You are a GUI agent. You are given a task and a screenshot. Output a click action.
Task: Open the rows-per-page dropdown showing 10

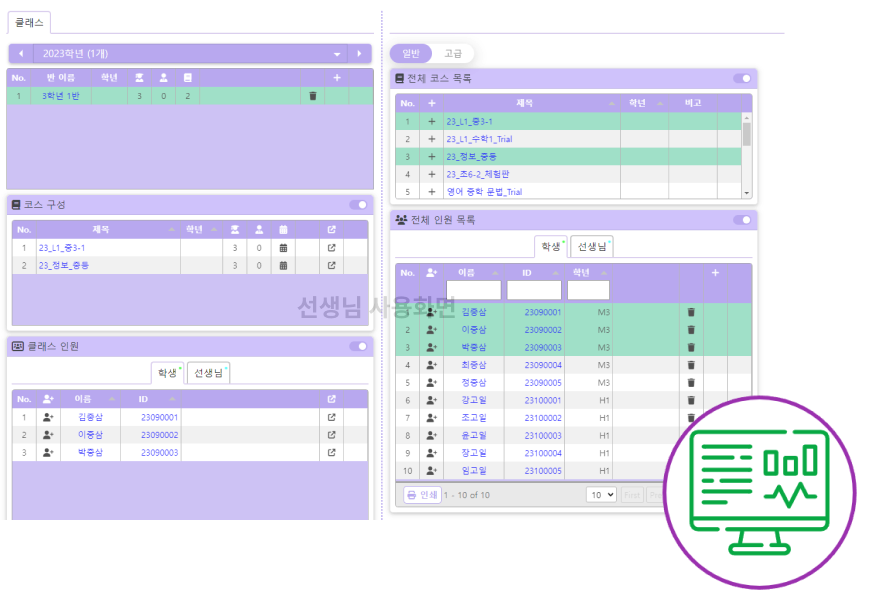point(601,495)
